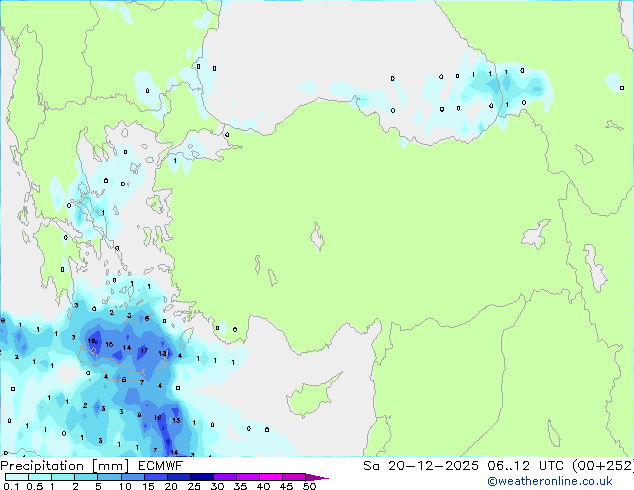Viewport: 634px width, 490px height.
Task: Select the 30–35 mm violet legend swatch
Action: coord(224,477)
